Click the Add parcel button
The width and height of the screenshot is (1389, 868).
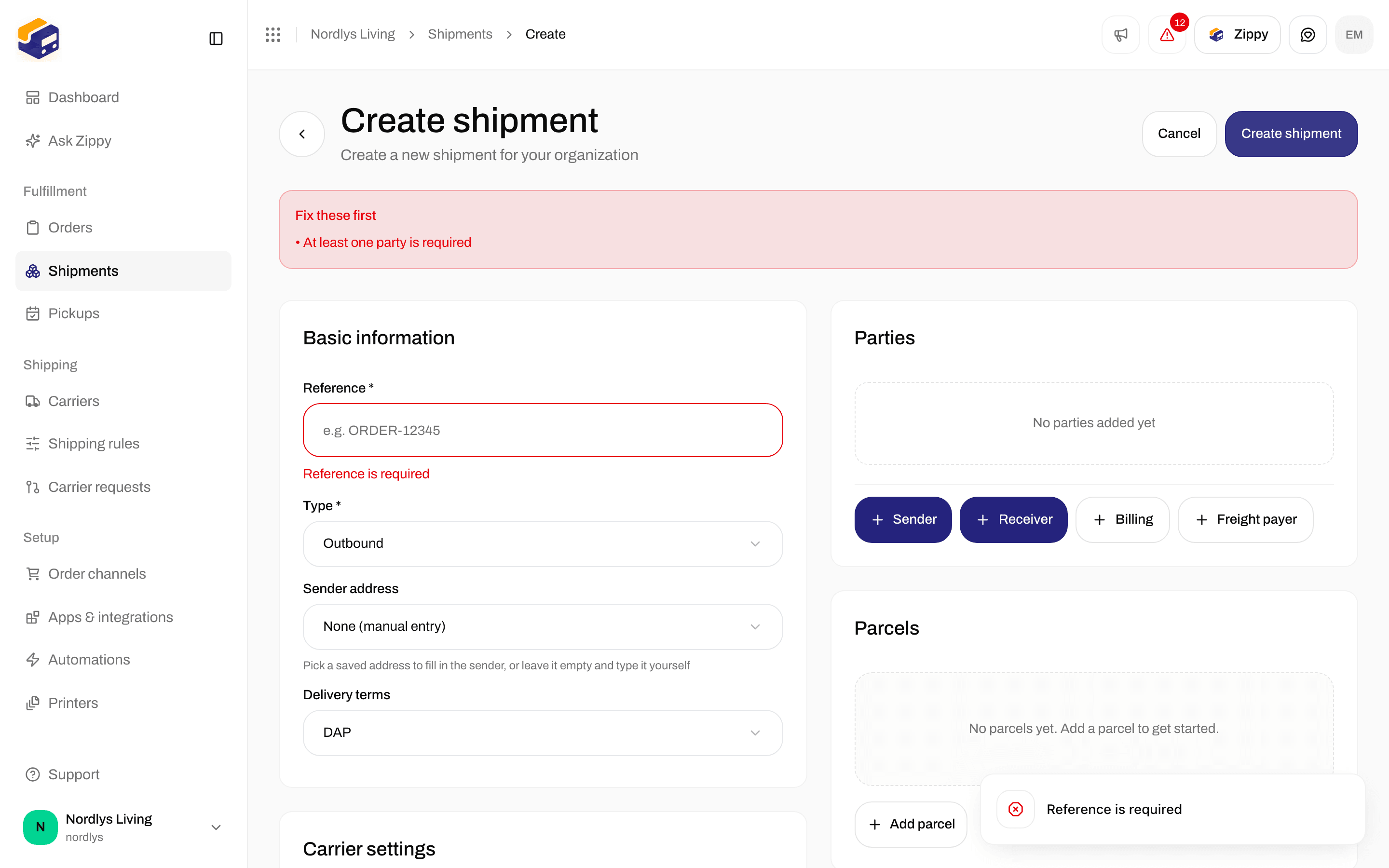911,825
